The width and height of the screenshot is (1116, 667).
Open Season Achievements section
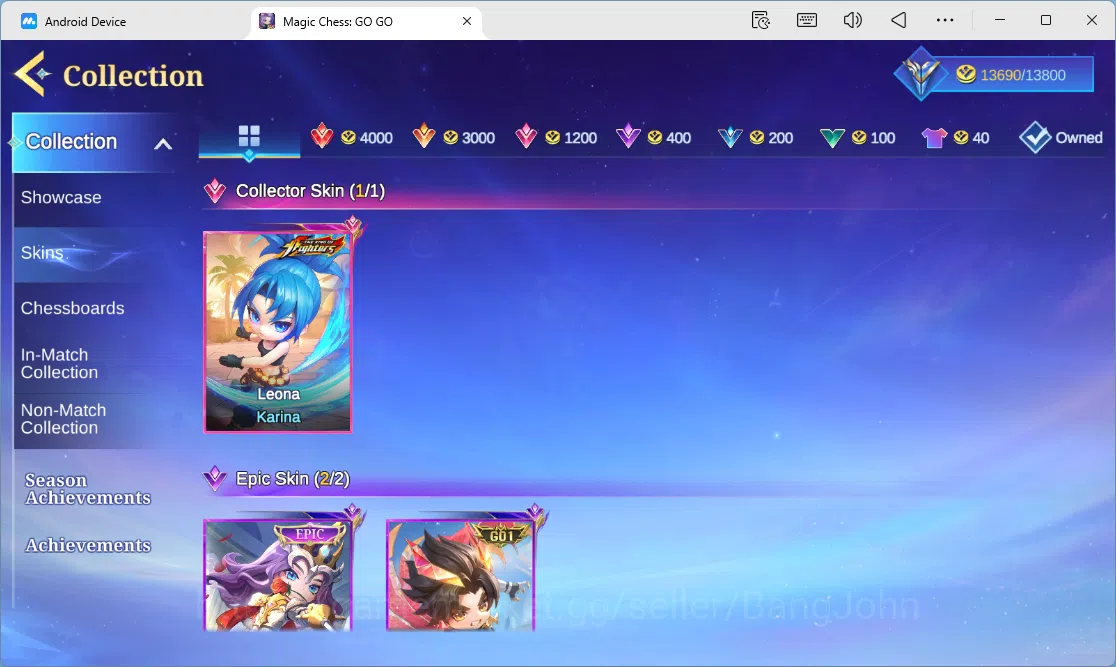(88, 489)
